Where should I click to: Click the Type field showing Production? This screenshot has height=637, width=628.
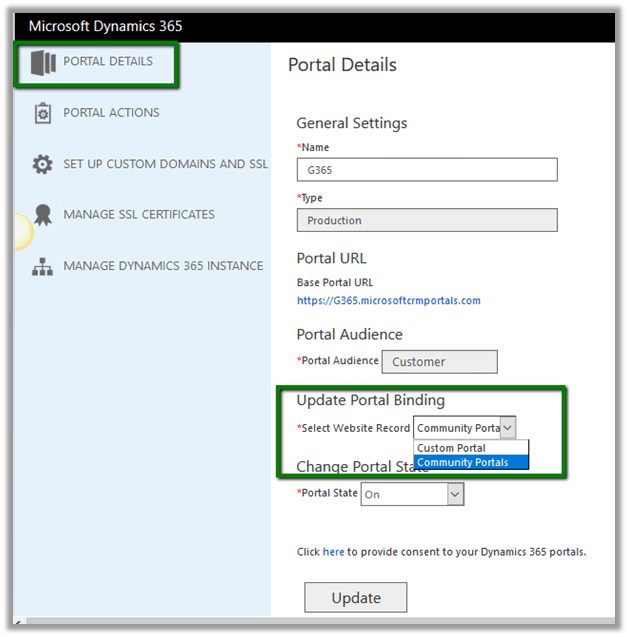point(427,220)
